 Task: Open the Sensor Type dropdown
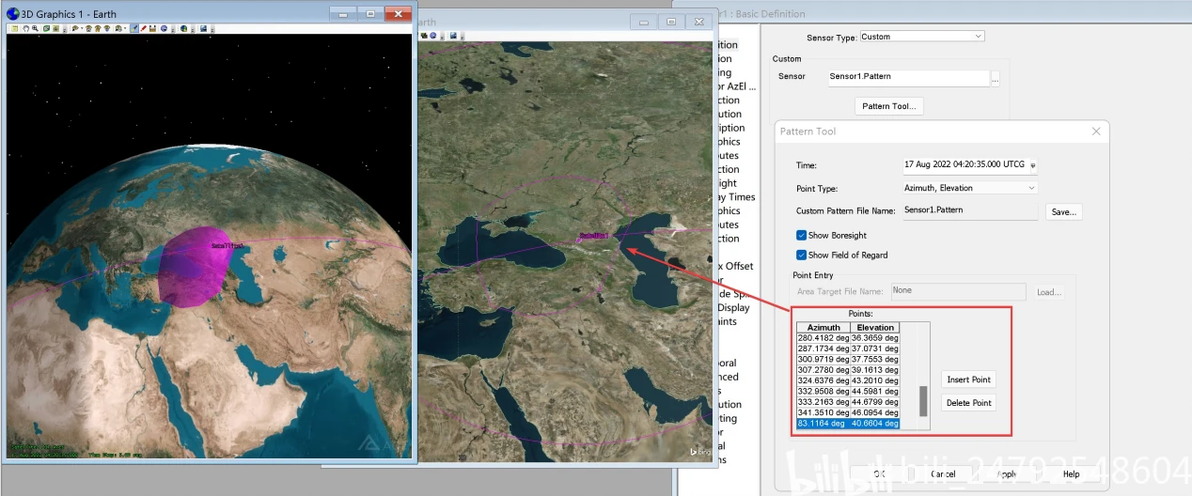[977, 37]
